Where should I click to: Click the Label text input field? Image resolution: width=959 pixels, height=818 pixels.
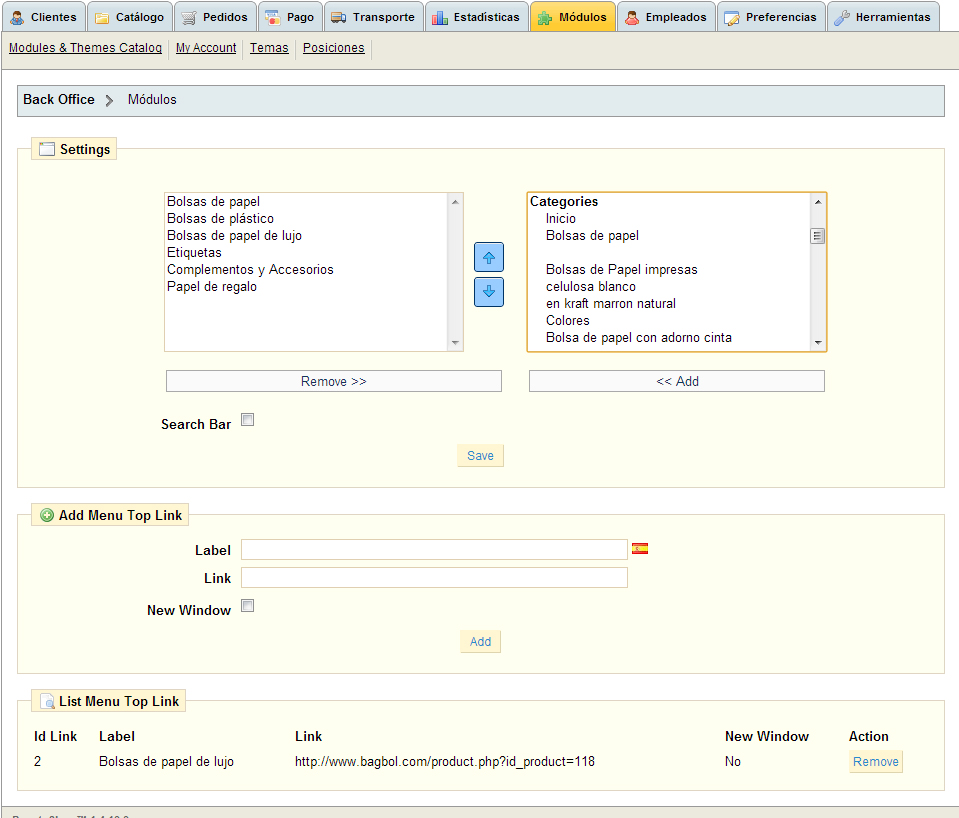tap(434, 550)
